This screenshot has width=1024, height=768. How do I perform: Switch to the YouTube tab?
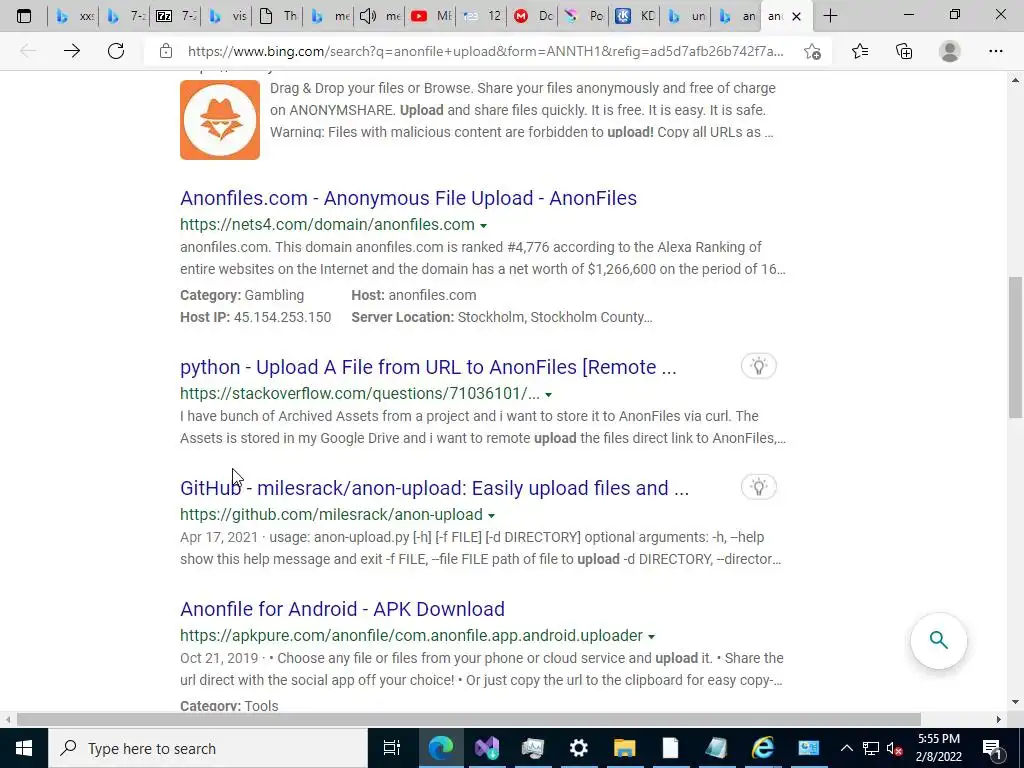432,16
